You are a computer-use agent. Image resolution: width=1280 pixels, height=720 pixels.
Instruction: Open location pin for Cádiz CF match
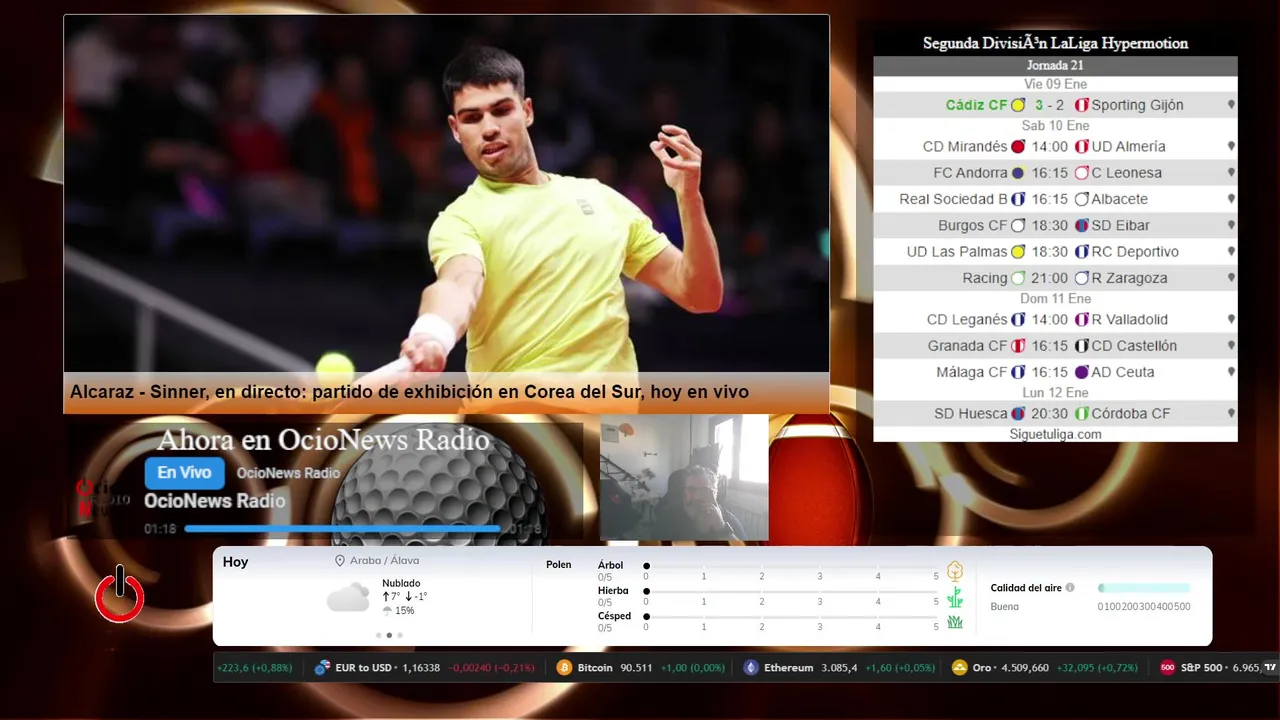pos(1231,105)
